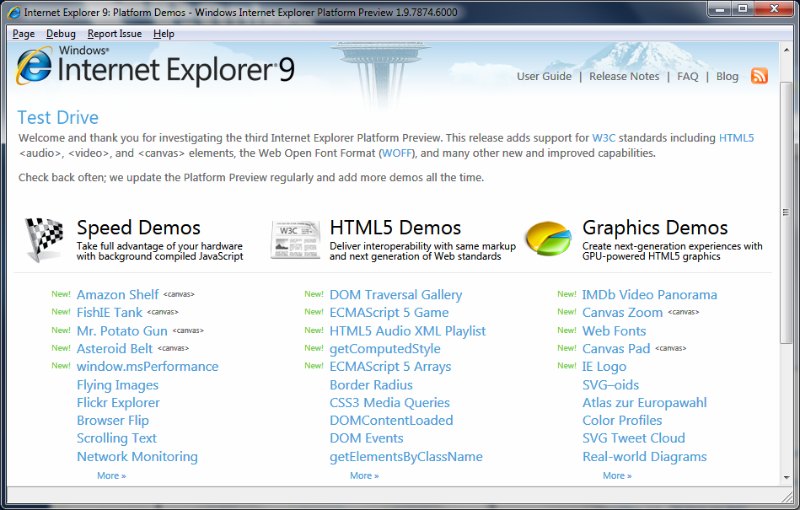Screen dimensions: 800x510
Task: Click the scrollbar down arrow
Action: coord(786,478)
